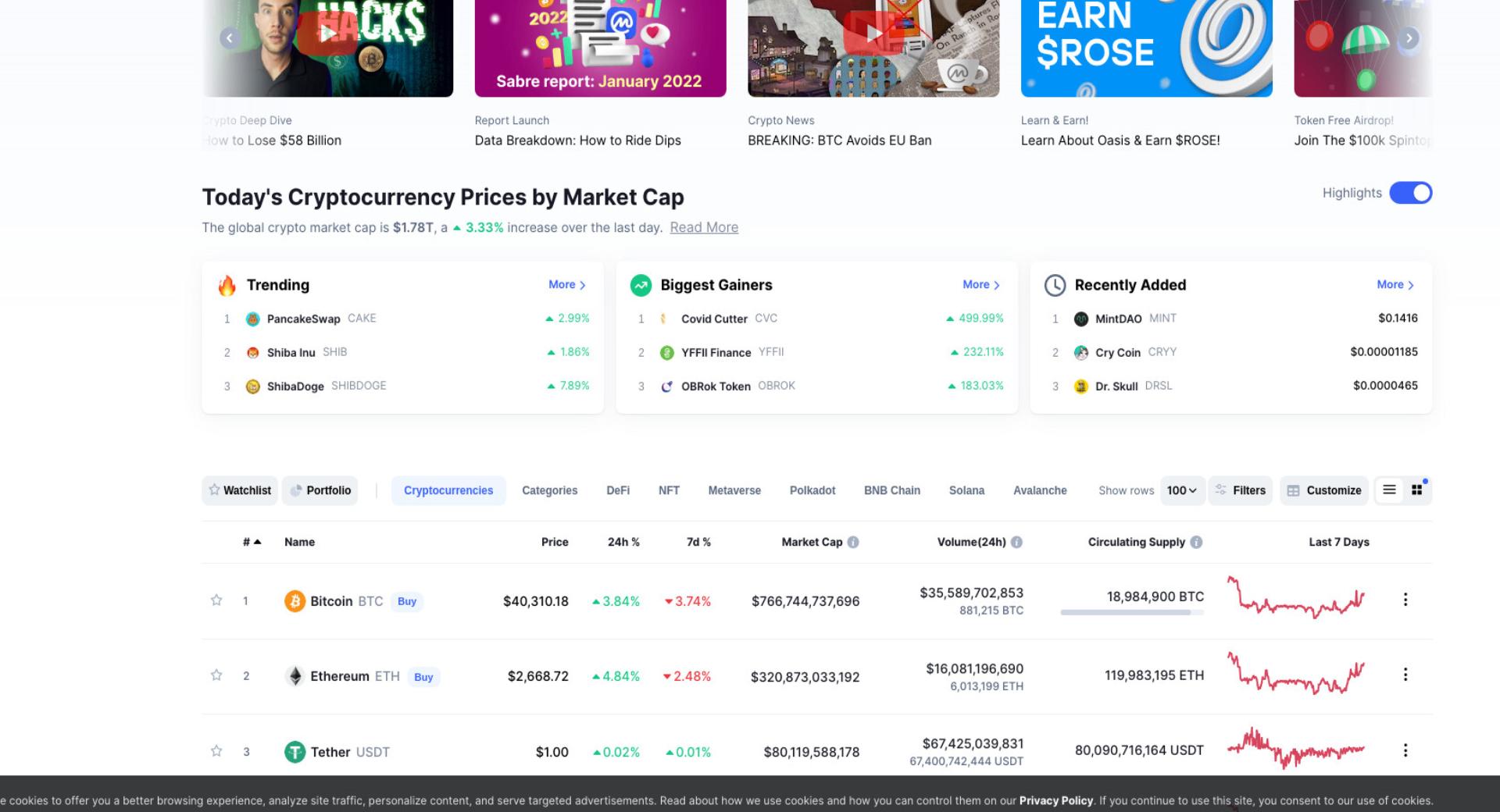
Task: Click the Ethereum Buy button
Action: (423, 677)
